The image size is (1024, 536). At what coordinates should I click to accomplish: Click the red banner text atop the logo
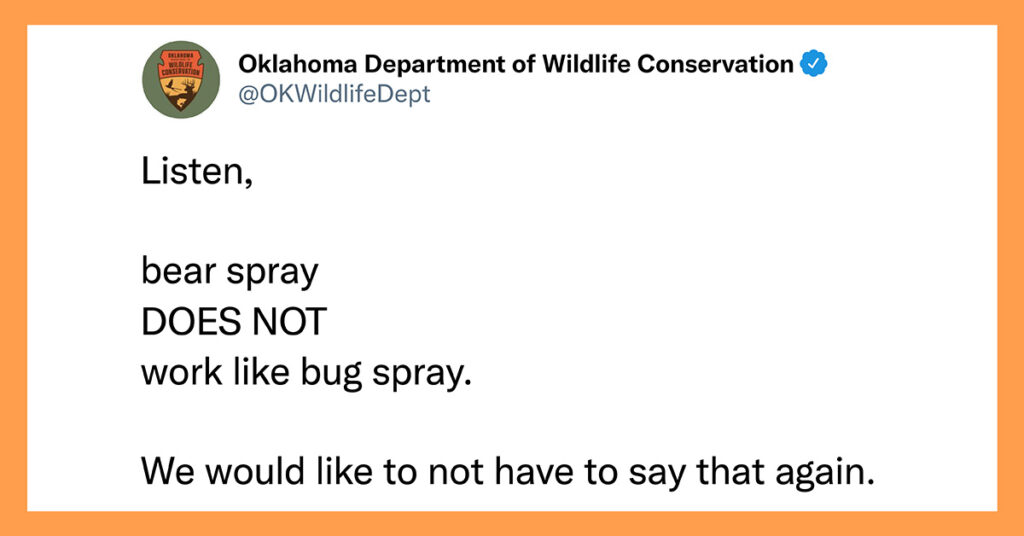click(x=181, y=65)
